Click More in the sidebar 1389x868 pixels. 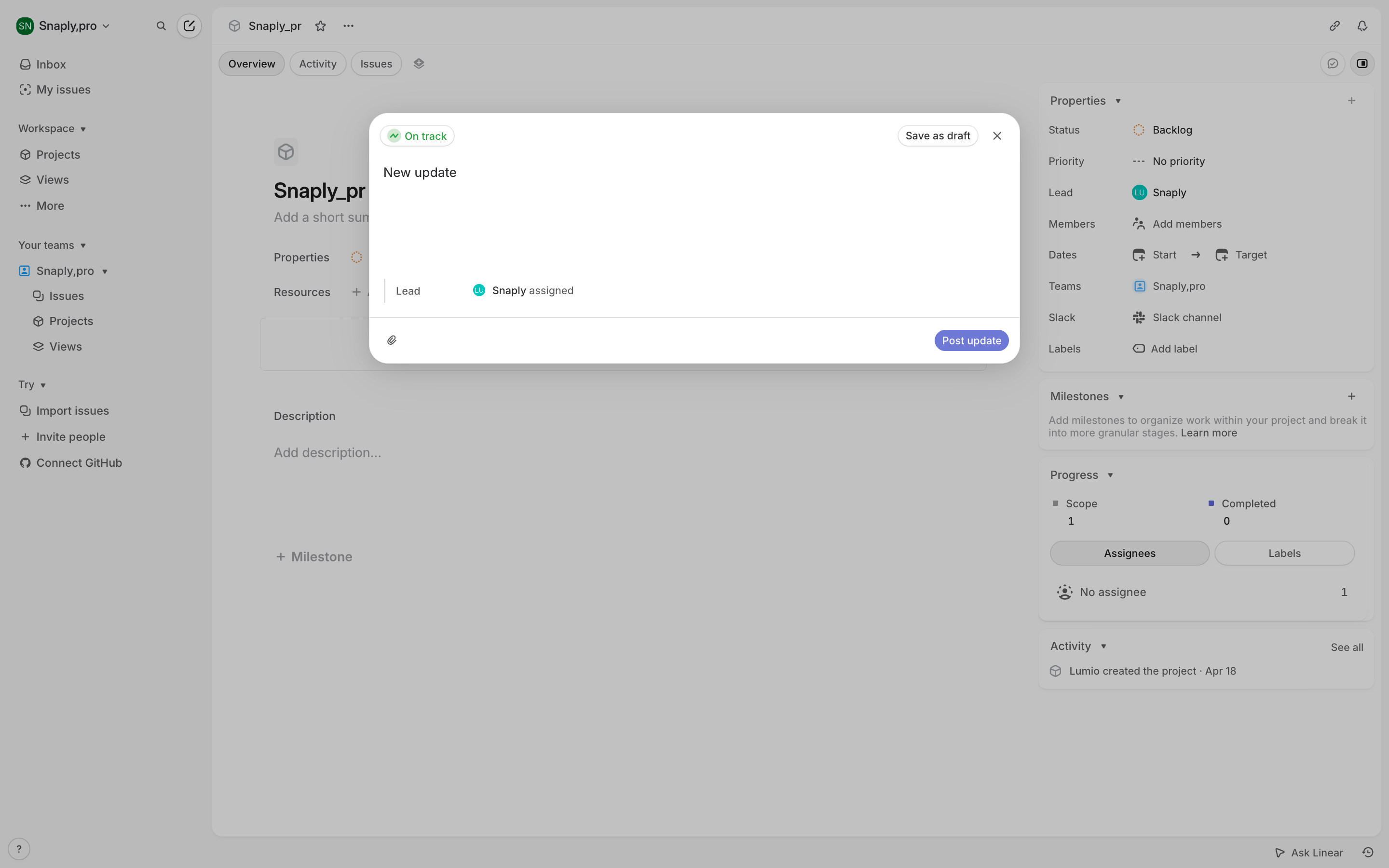(x=42, y=206)
